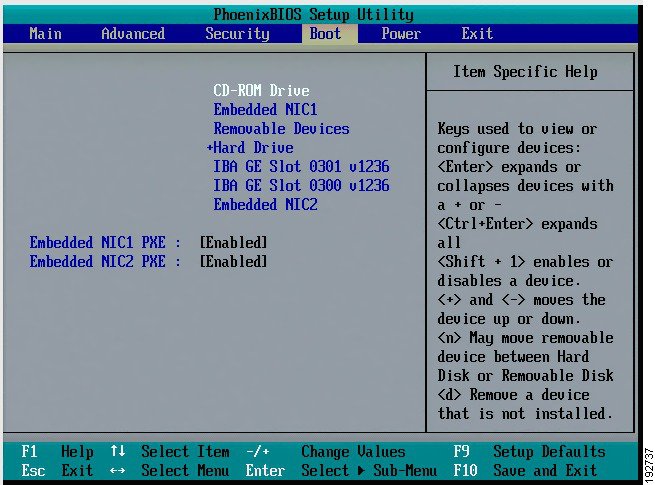Choose Removable Devices boot entry

pos(282,129)
